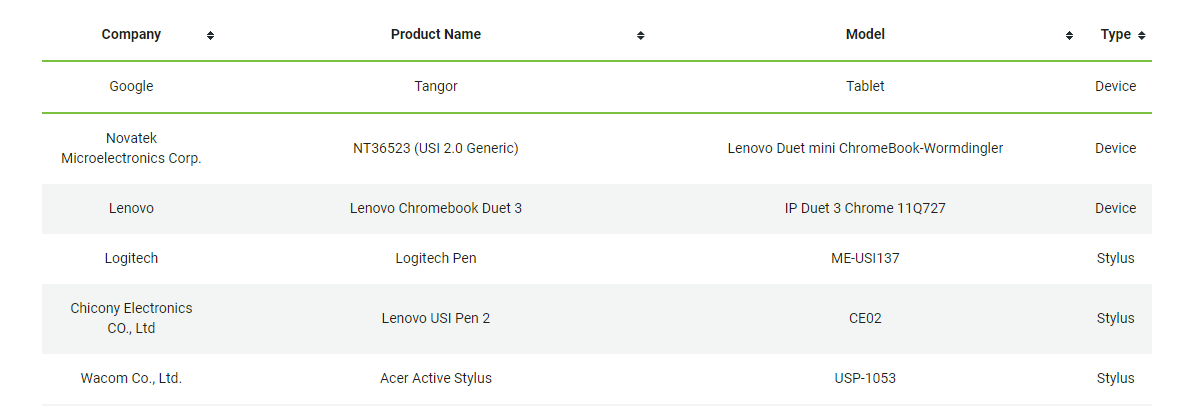Click the Tangor product name
Screen dimensions: 1200x406
coord(436,86)
